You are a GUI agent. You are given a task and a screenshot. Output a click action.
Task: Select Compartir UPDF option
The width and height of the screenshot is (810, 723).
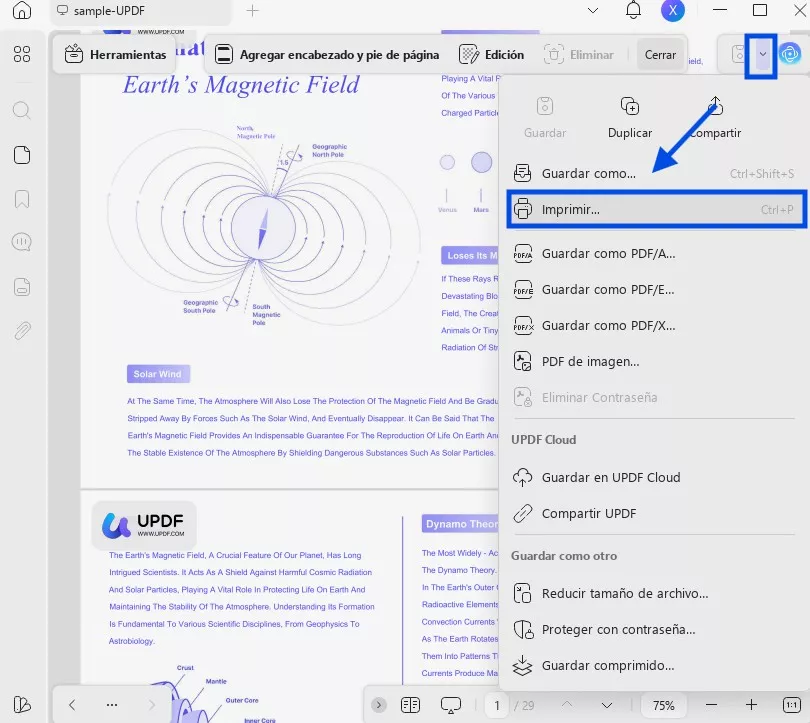click(654, 513)
